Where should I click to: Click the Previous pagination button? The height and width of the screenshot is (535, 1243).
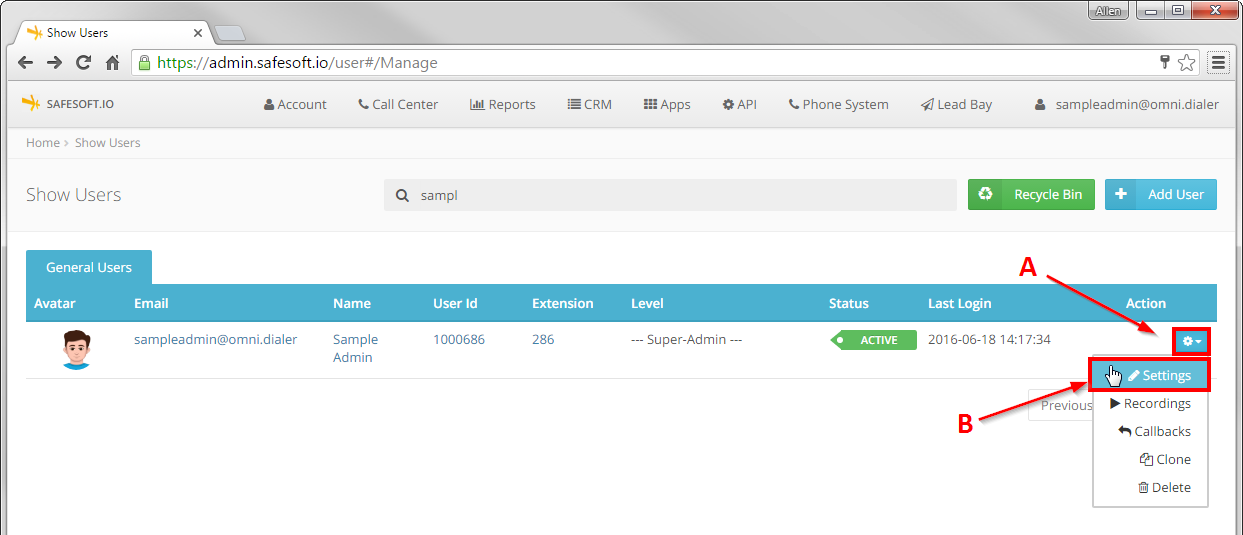coord(1061,405)
